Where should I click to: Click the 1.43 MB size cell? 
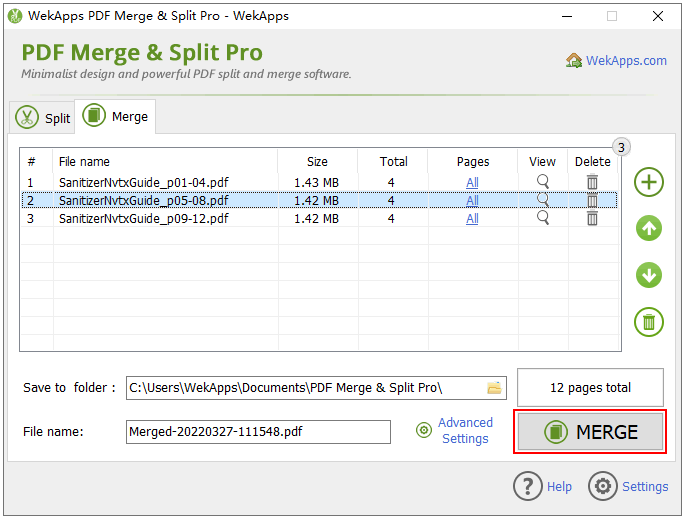tap(317, 183)
